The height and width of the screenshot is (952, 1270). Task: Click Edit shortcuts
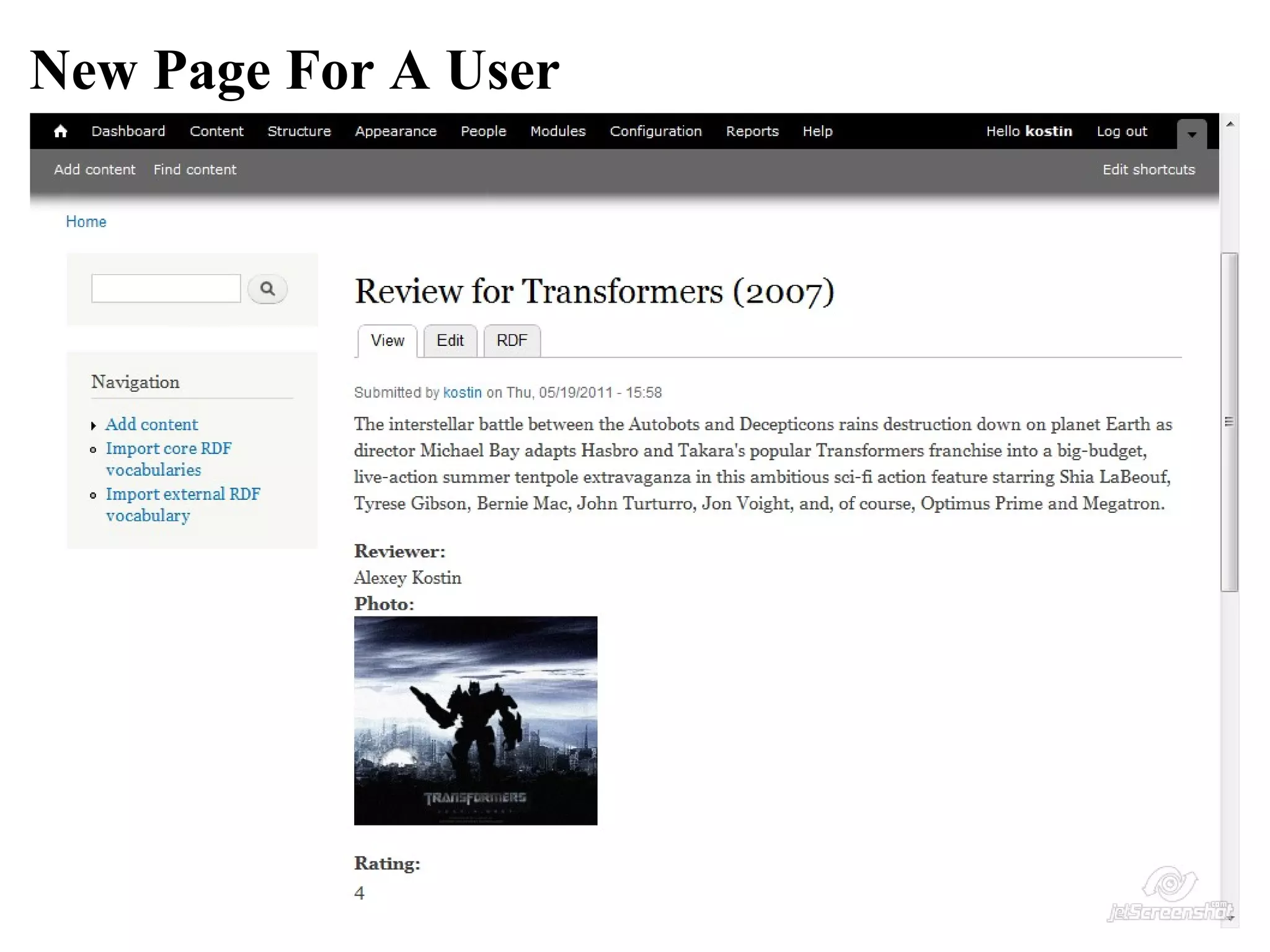tap(1148, 169)
